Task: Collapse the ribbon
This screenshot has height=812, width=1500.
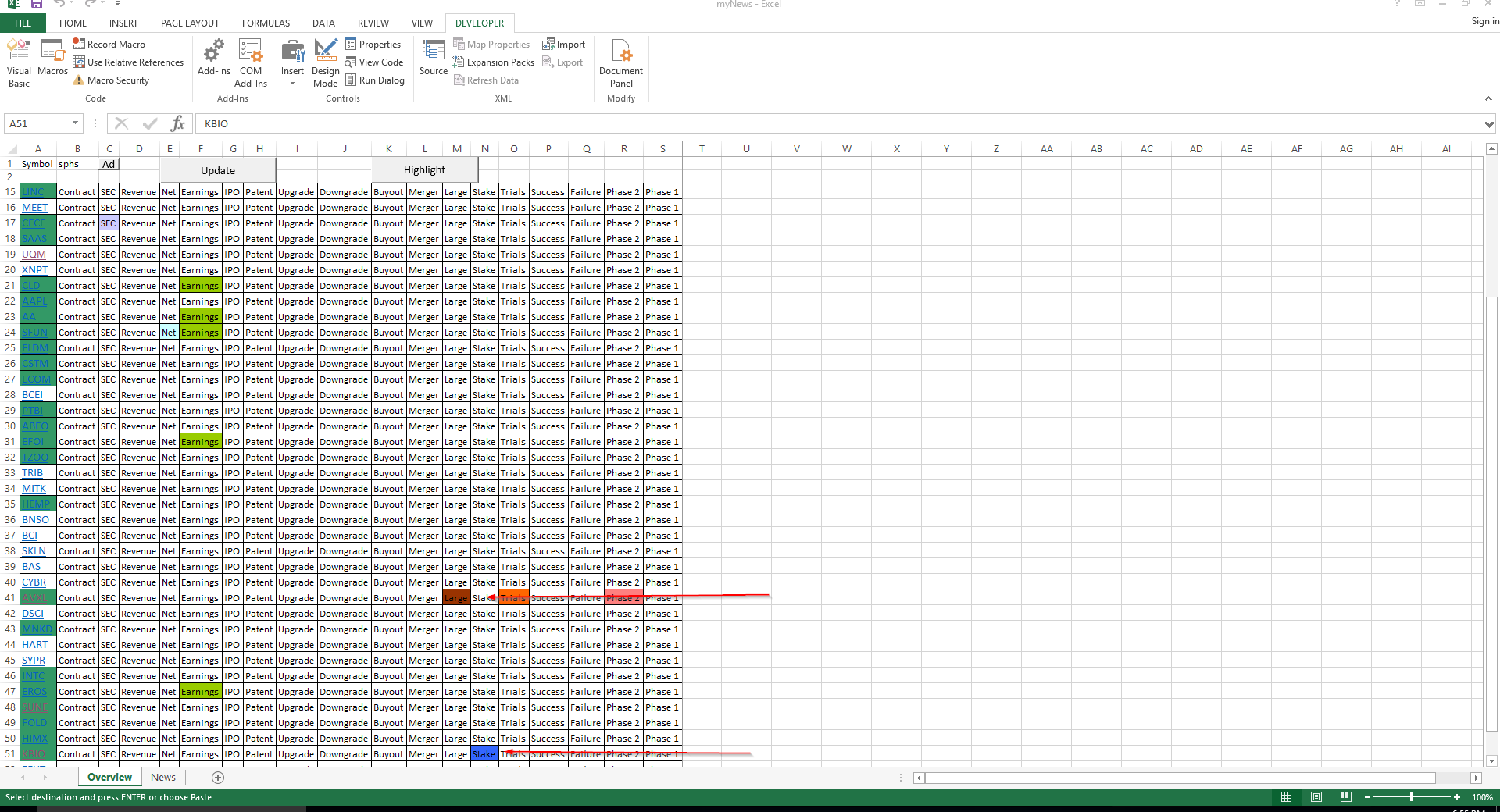Action: [1488, 98]
